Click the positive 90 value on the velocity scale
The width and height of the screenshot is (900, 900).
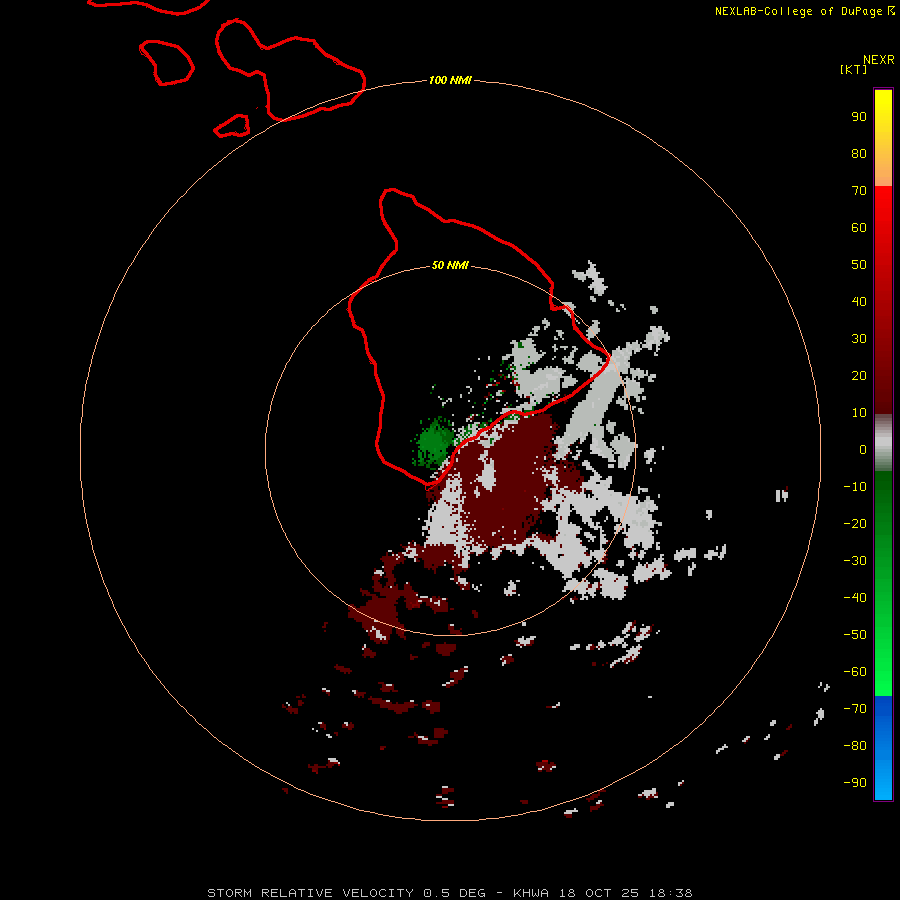point(859,117)
